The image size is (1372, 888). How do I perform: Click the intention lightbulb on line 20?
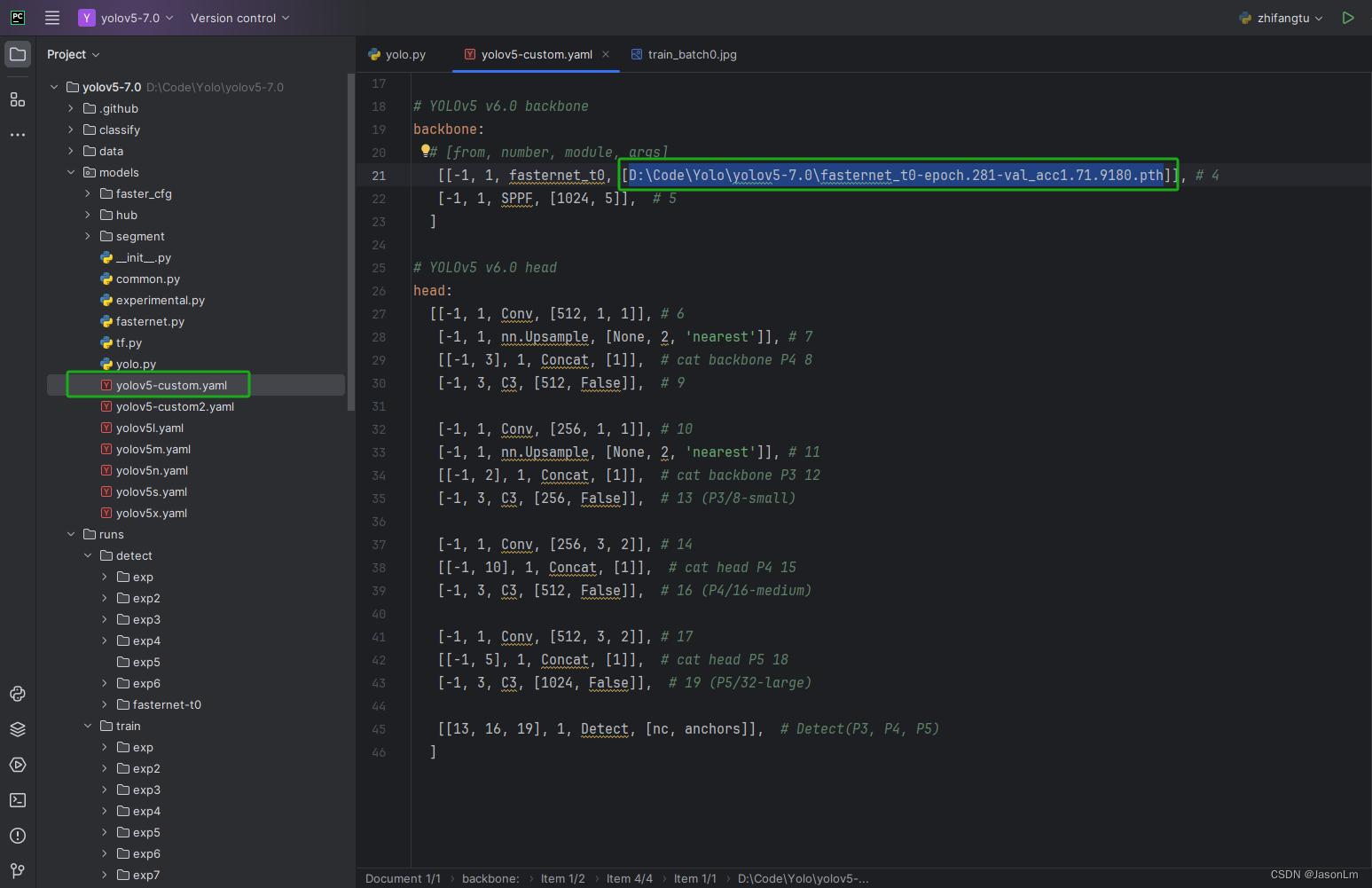[426, 151]
